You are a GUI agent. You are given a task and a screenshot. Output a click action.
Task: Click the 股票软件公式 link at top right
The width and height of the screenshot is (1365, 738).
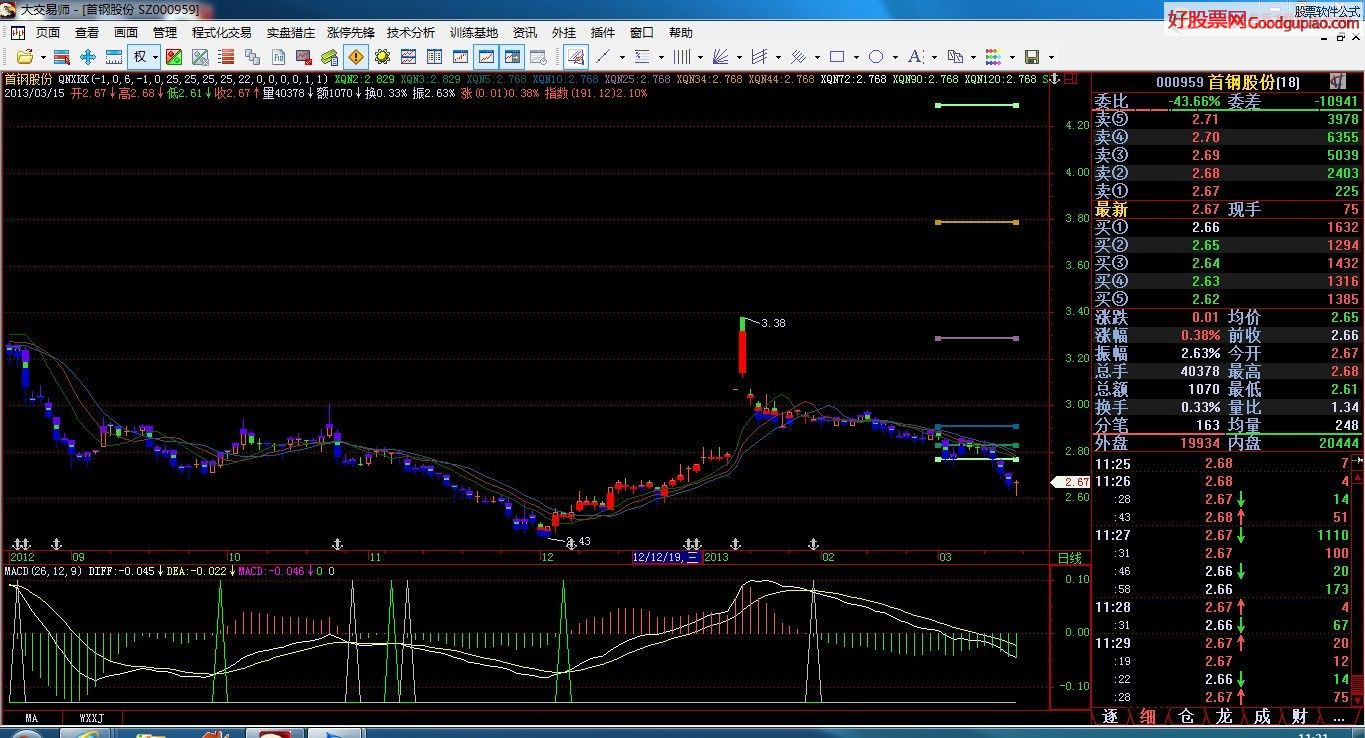pyautogui.click(x=1327, y=12)
